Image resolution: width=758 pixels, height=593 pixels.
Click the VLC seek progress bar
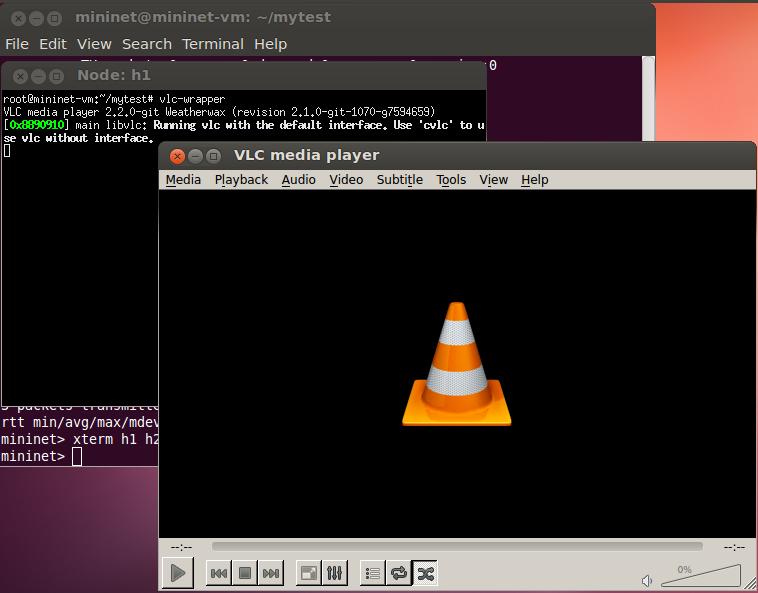tap(457, 547)
